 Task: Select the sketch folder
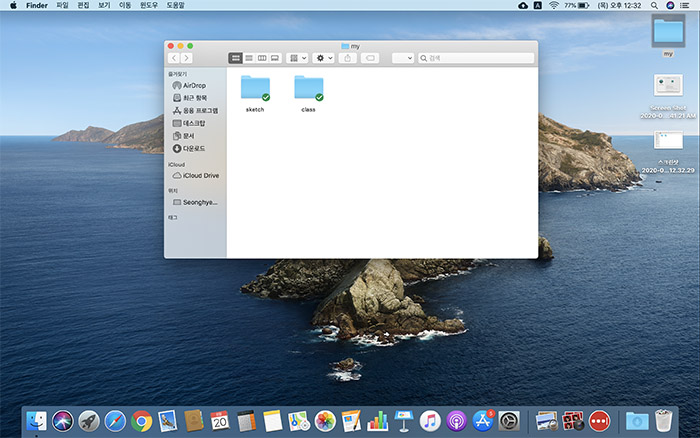point(255,93)
